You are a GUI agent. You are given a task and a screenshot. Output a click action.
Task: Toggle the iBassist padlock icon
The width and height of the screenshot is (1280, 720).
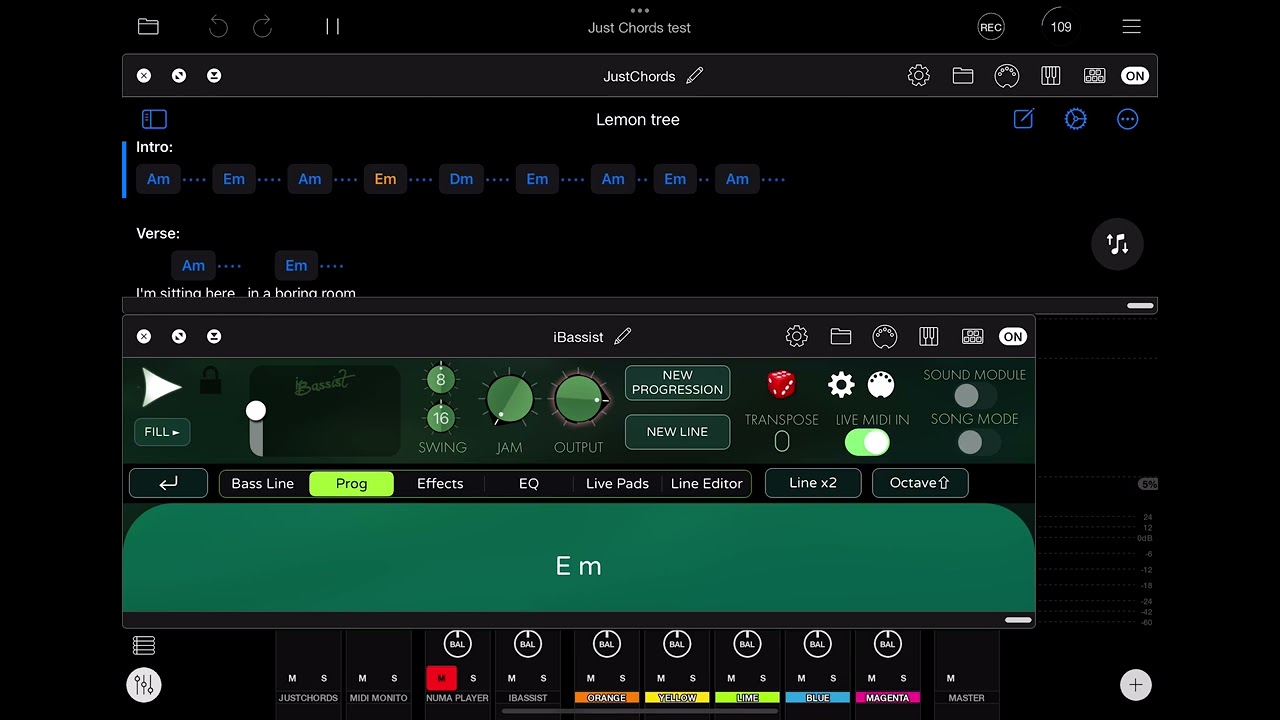coord(210,380)
